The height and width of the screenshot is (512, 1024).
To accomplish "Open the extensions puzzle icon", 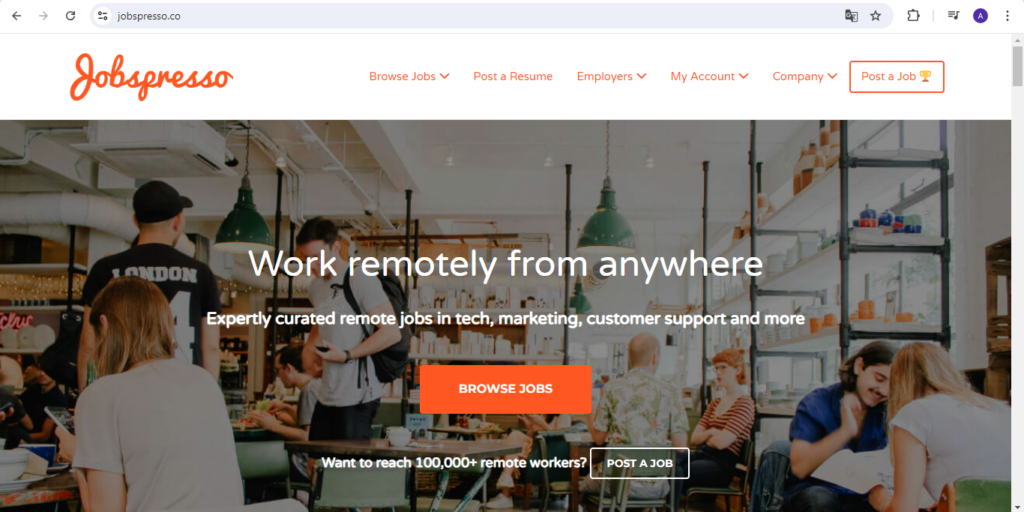I will pyautogui.click(x=913, y=16).
